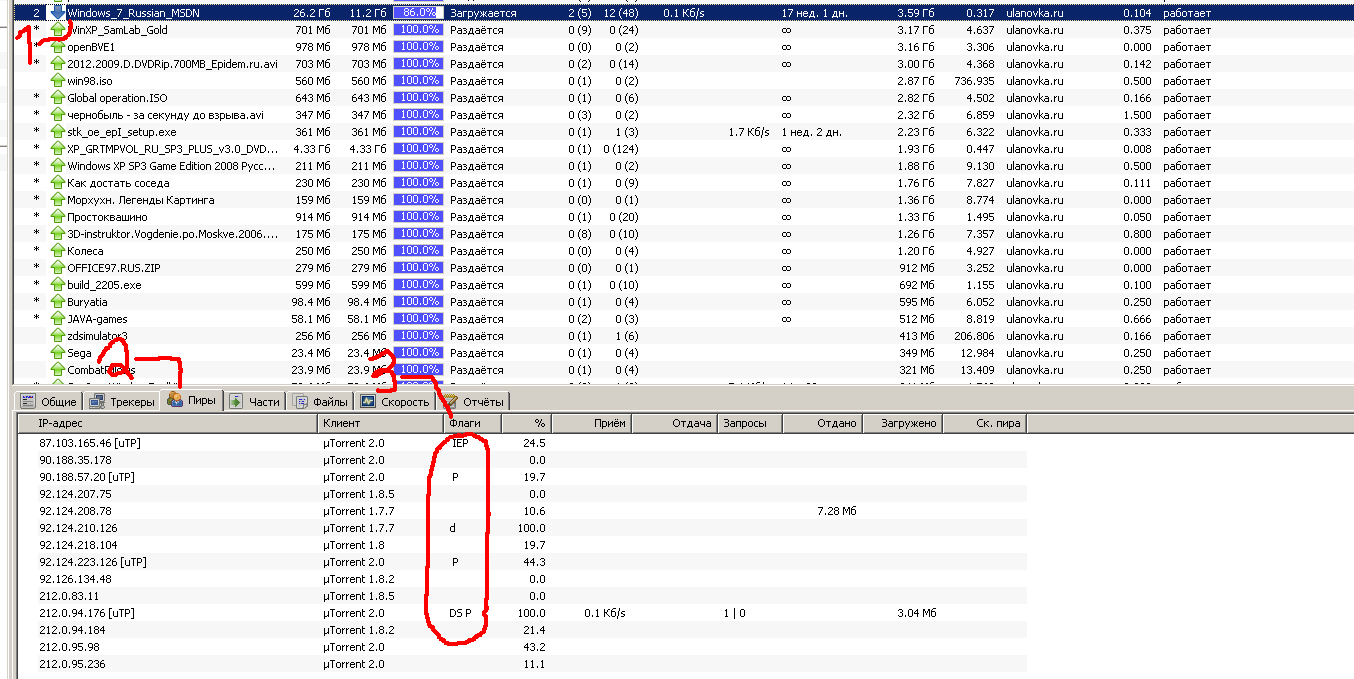Click the green arrow icon beside JAVA-games
The width and height of the screenshot is (1354, 679).
tap(57, 319)
